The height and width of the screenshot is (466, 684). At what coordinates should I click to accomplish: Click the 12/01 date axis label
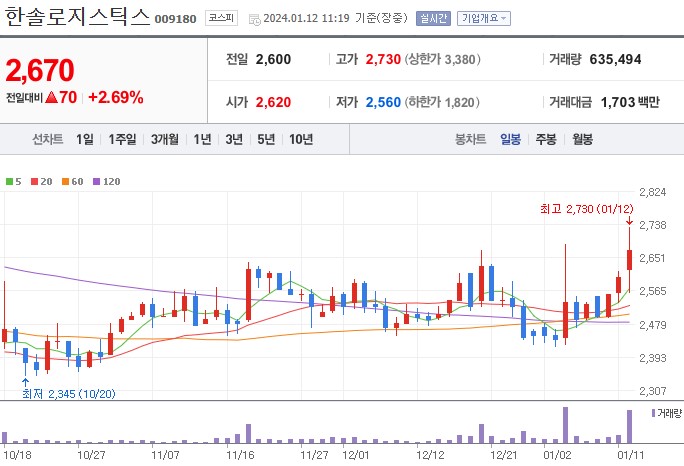(356, 455)
